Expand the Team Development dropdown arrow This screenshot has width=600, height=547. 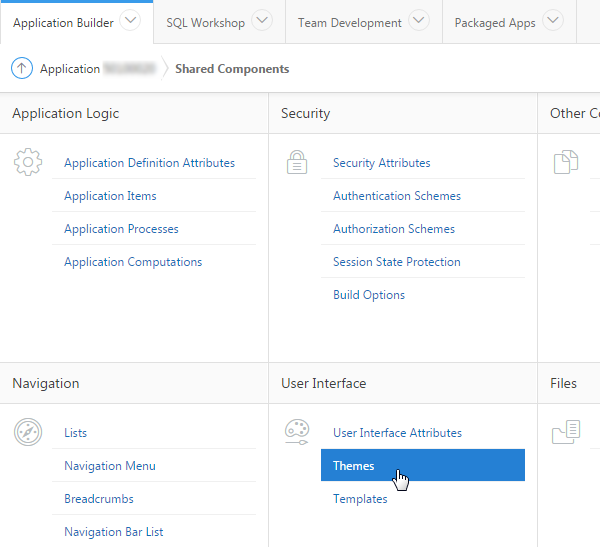click(x=418, y=21)
